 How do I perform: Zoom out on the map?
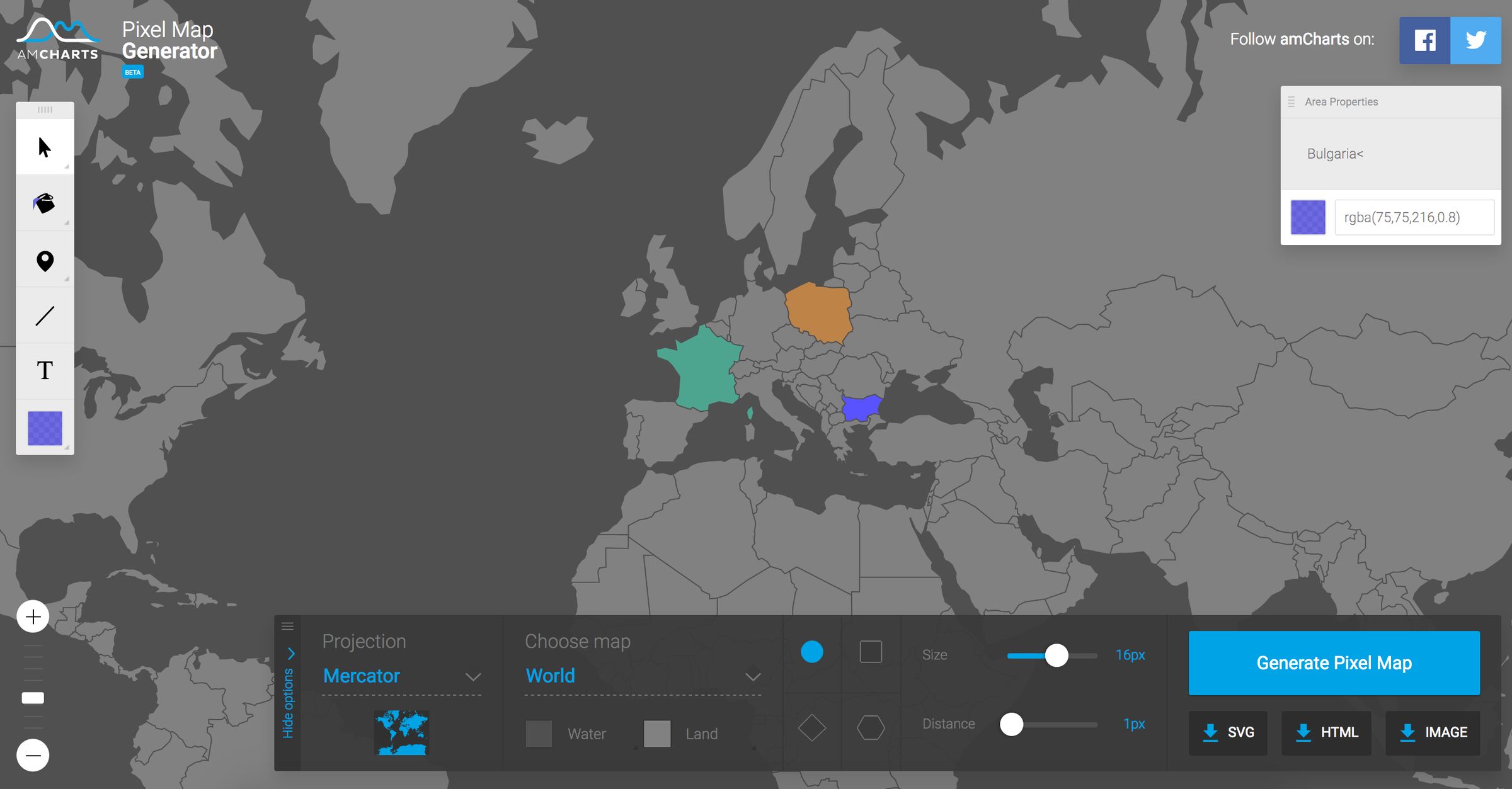click(x=32, y=754)
